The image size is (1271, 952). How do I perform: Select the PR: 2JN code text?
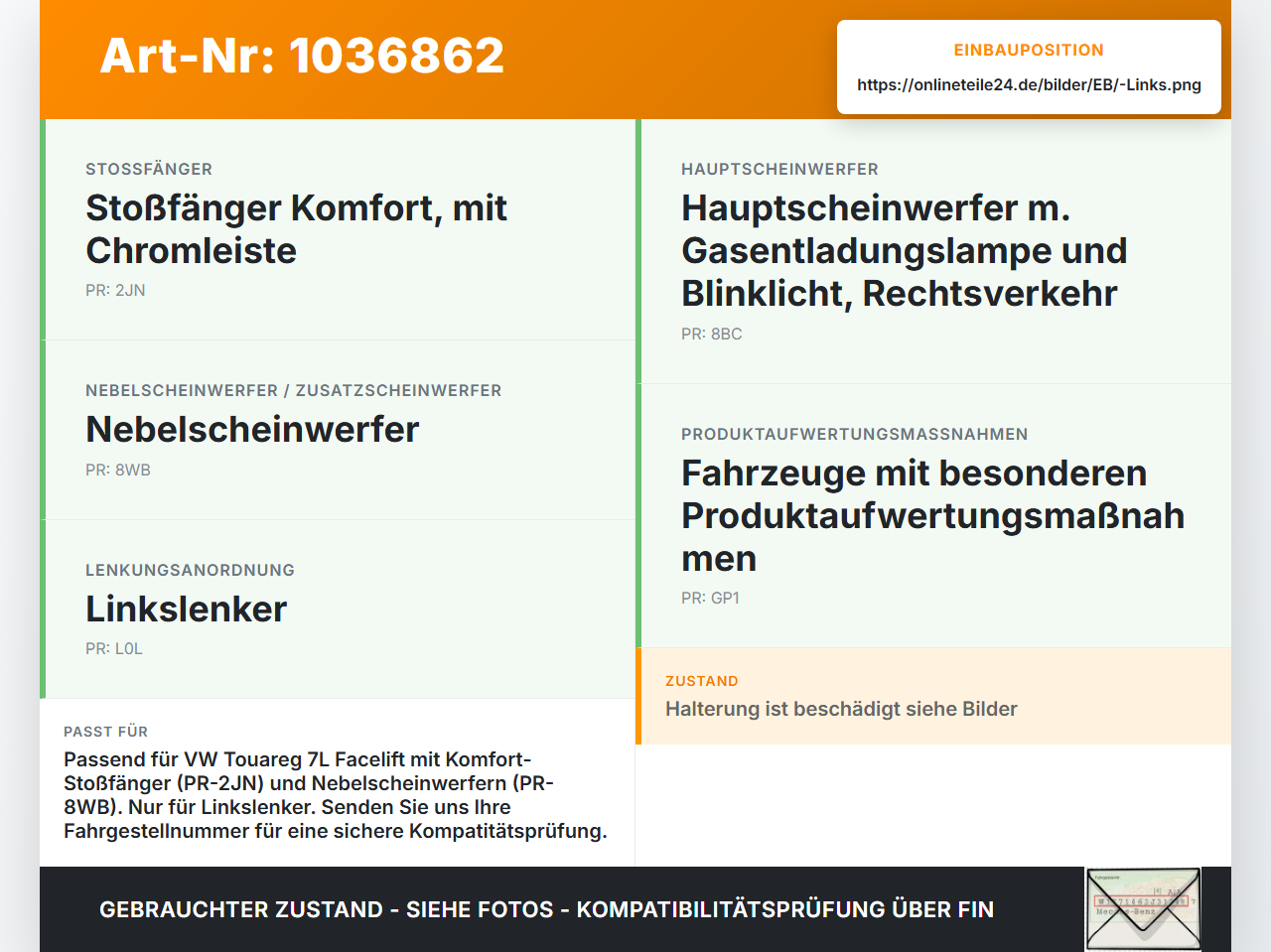point(115,291)
